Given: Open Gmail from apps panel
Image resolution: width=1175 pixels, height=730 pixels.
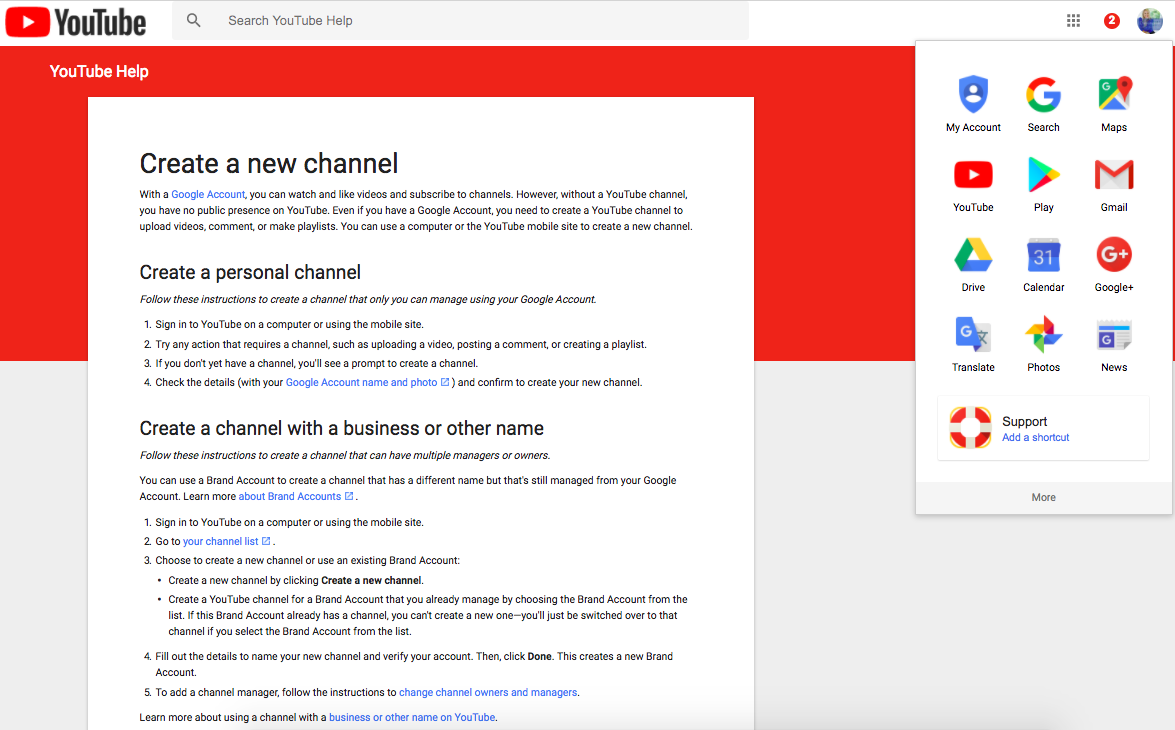Looking at the screenshot, I should pyautogui.click(x=1114, y=184).
